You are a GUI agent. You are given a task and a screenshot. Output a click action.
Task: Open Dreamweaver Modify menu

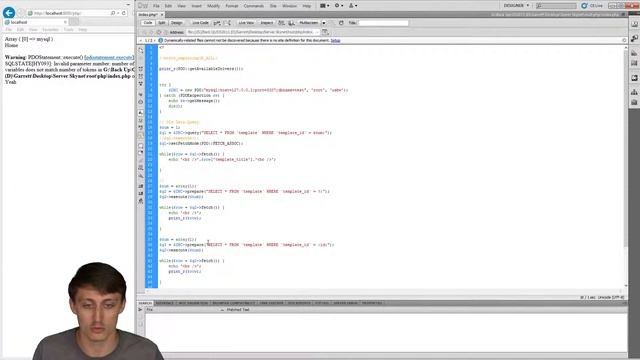pos(213,6)
